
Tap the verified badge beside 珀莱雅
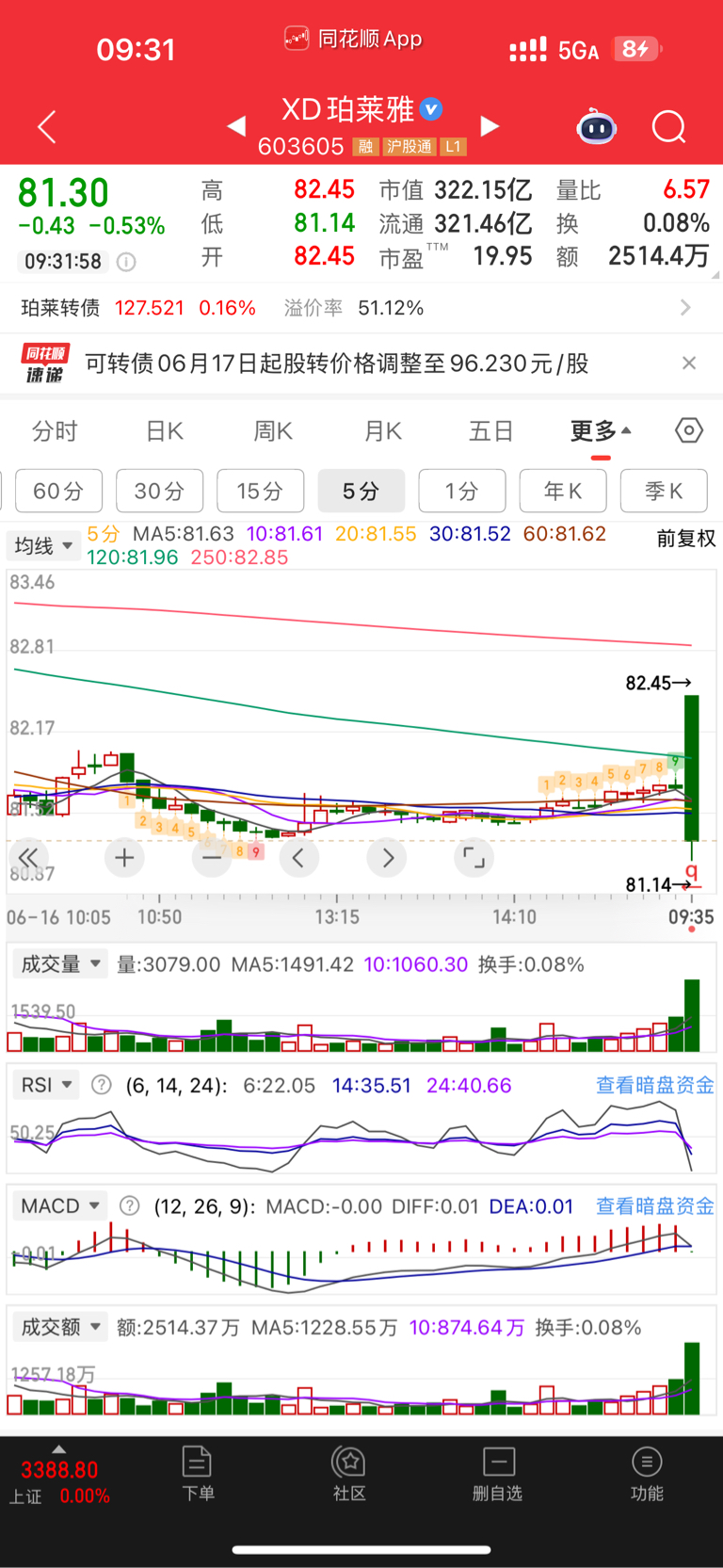[x=431, y=109]
